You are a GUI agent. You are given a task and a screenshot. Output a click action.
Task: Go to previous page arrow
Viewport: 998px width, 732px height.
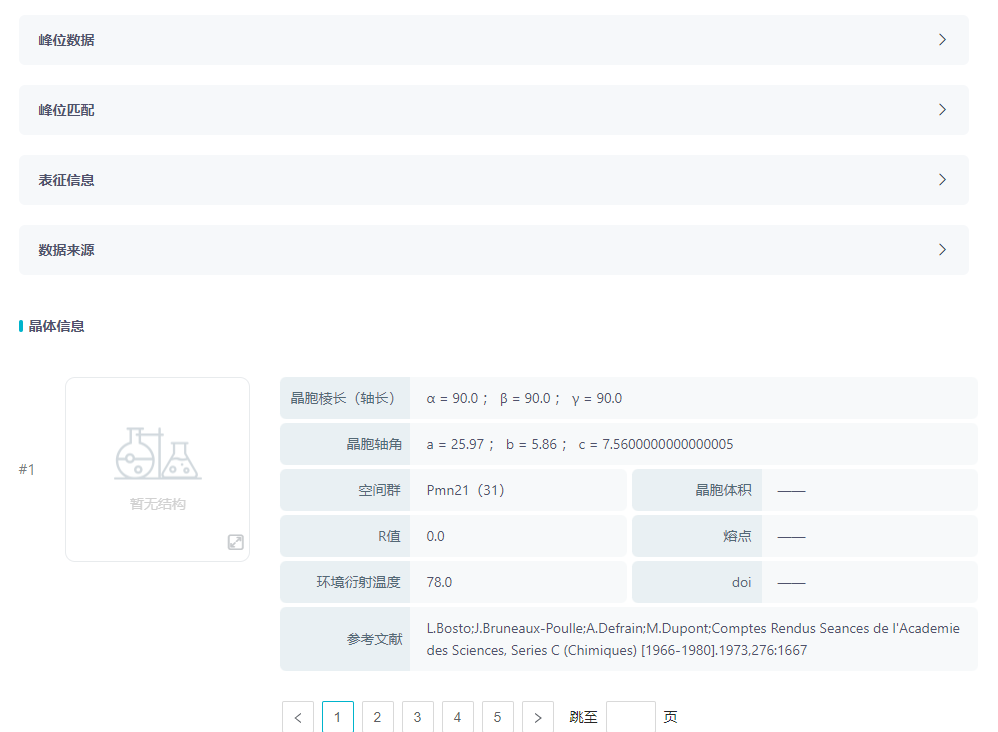[x=298, y=717]
